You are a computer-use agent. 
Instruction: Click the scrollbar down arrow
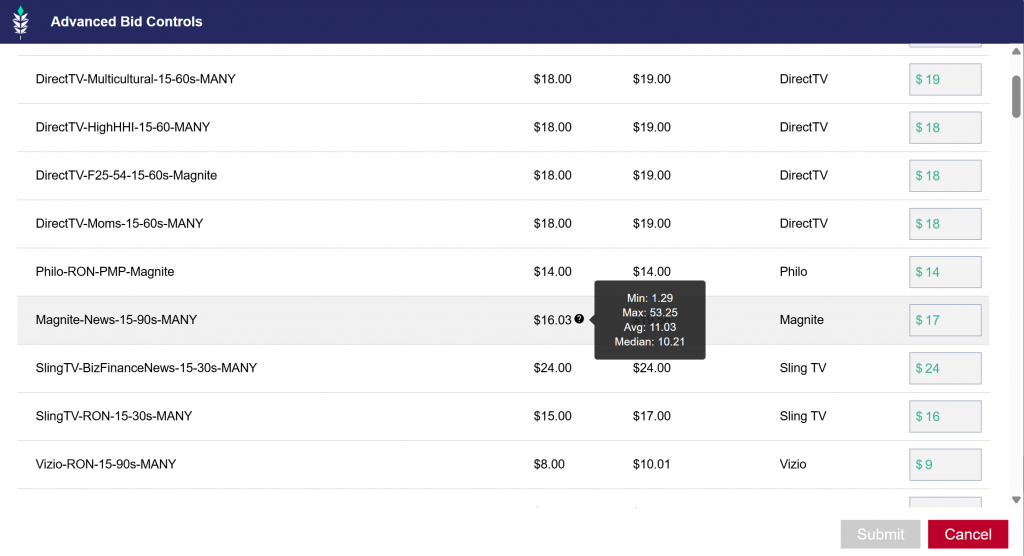[x=1016, y=499]
